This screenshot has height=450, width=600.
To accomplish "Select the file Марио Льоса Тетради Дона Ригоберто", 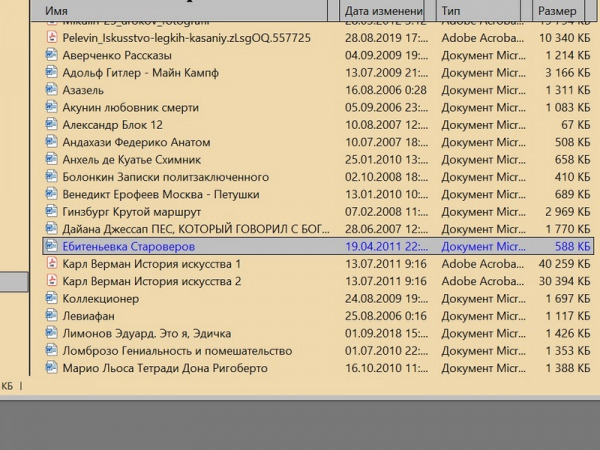I will coord(165,368).
